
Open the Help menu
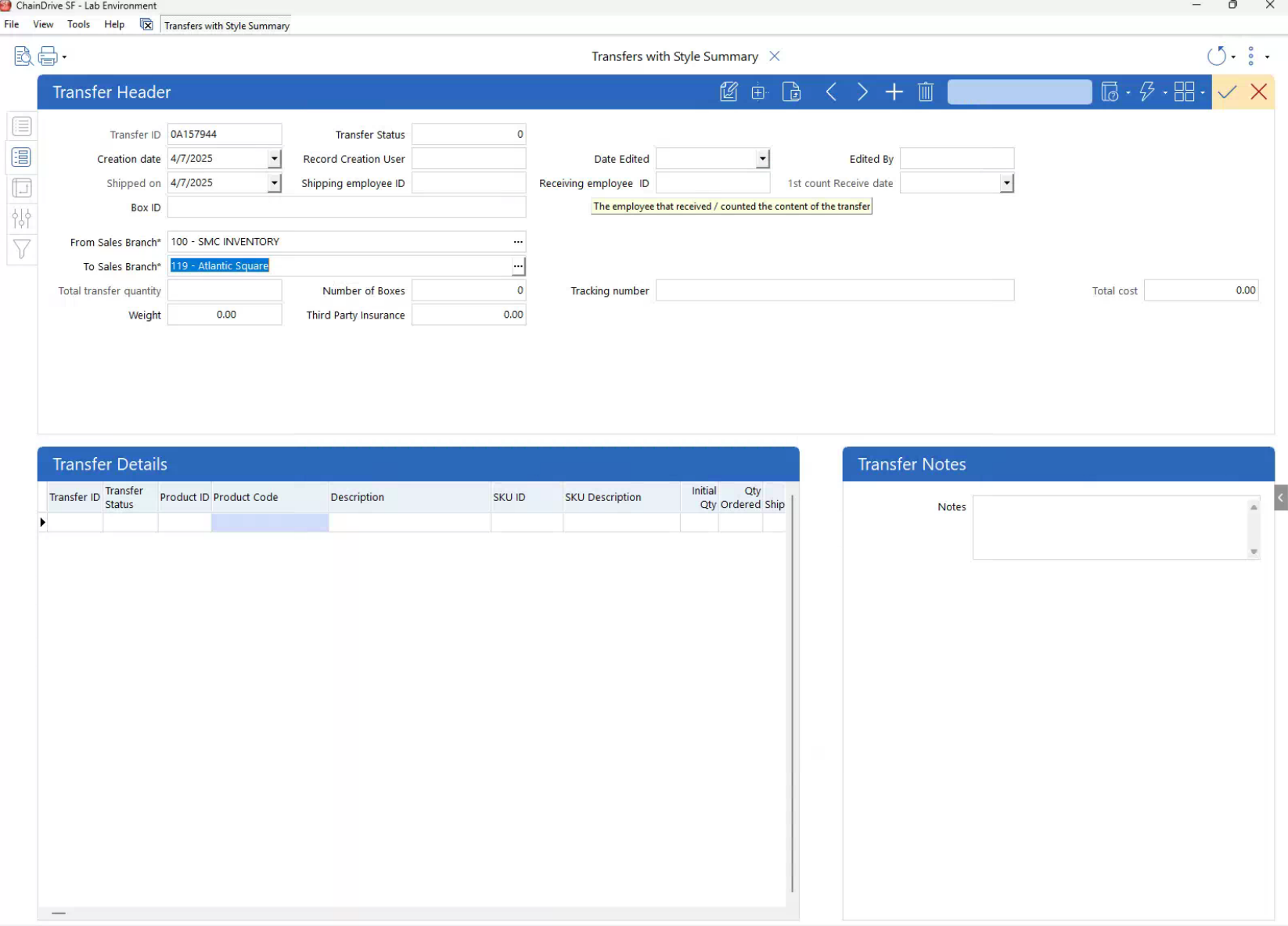click(114, 24)
